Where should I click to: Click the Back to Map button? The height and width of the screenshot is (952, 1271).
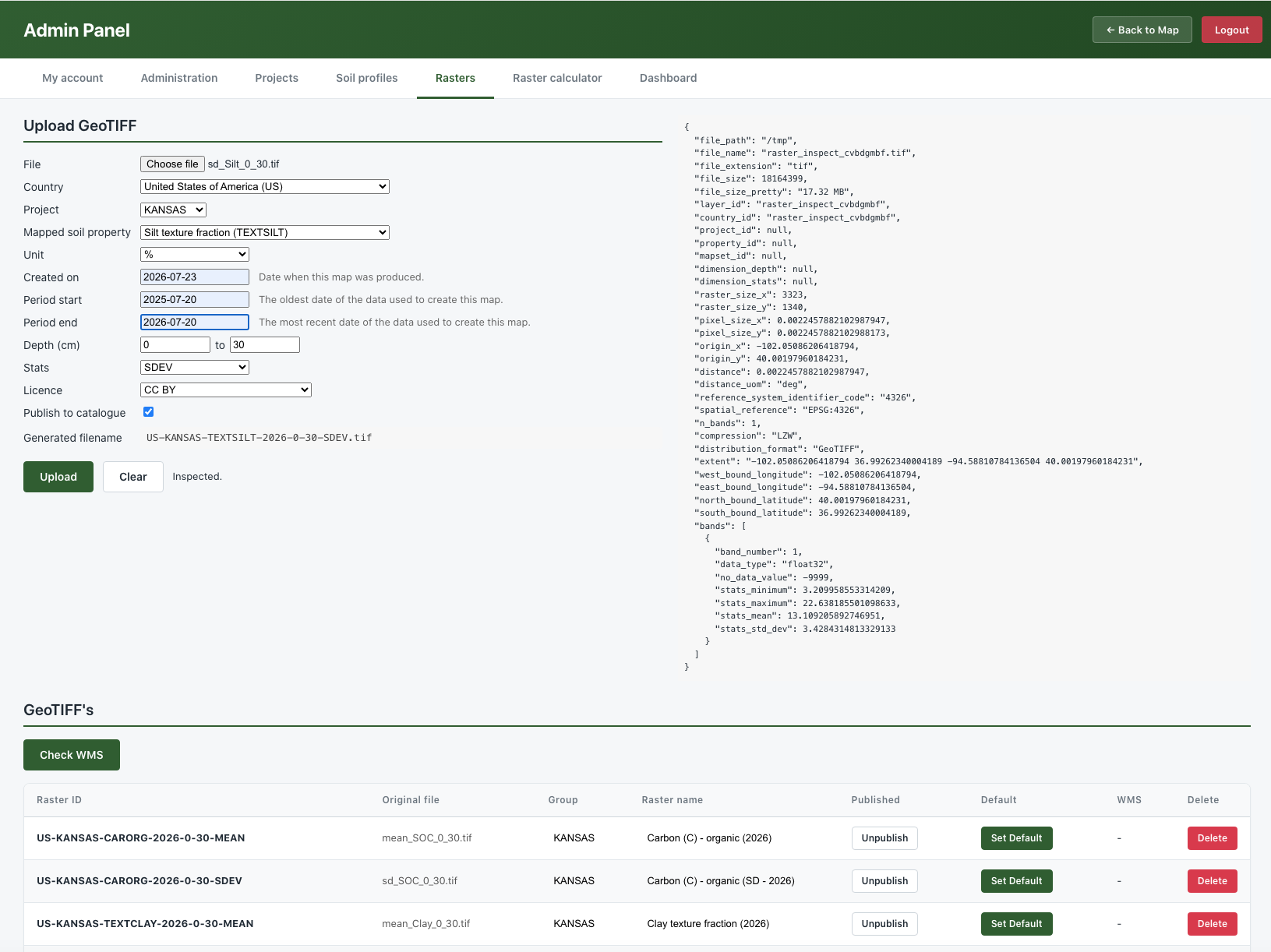tap(1142, 30)
